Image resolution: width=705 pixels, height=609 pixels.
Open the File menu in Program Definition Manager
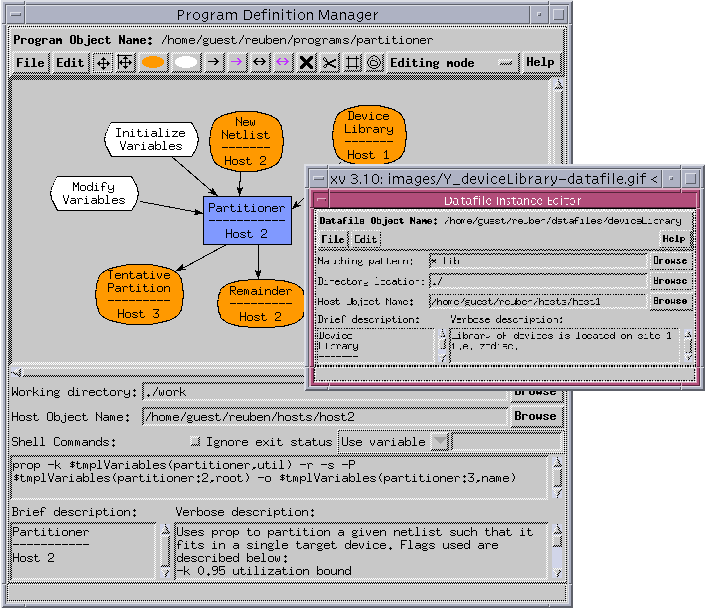(30, 62)
